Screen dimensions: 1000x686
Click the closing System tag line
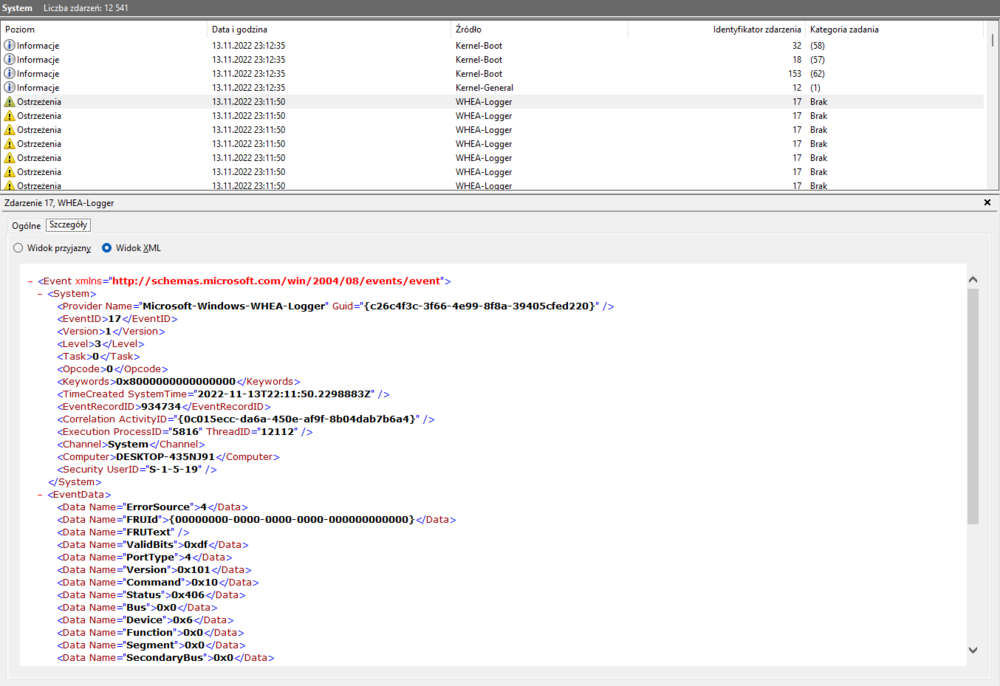75,482
